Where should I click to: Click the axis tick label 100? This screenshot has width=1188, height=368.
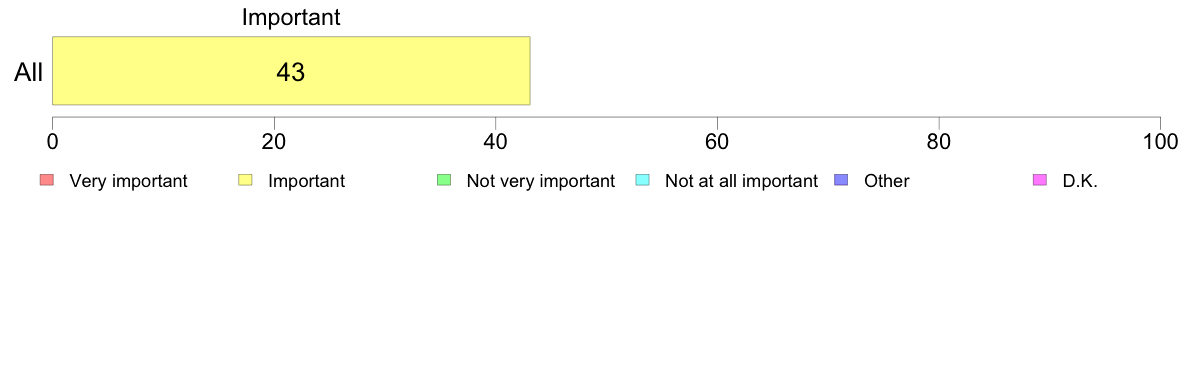pos(1160,141)
